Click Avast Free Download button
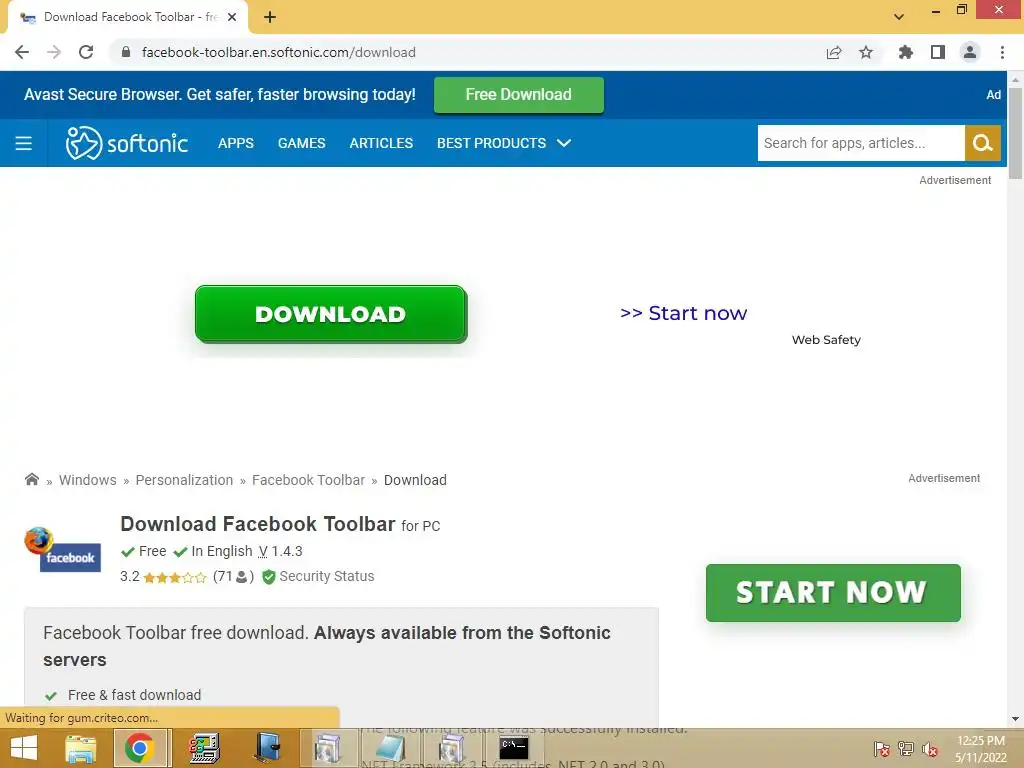This screenshot has height=768, width=1024. (519, 95)
